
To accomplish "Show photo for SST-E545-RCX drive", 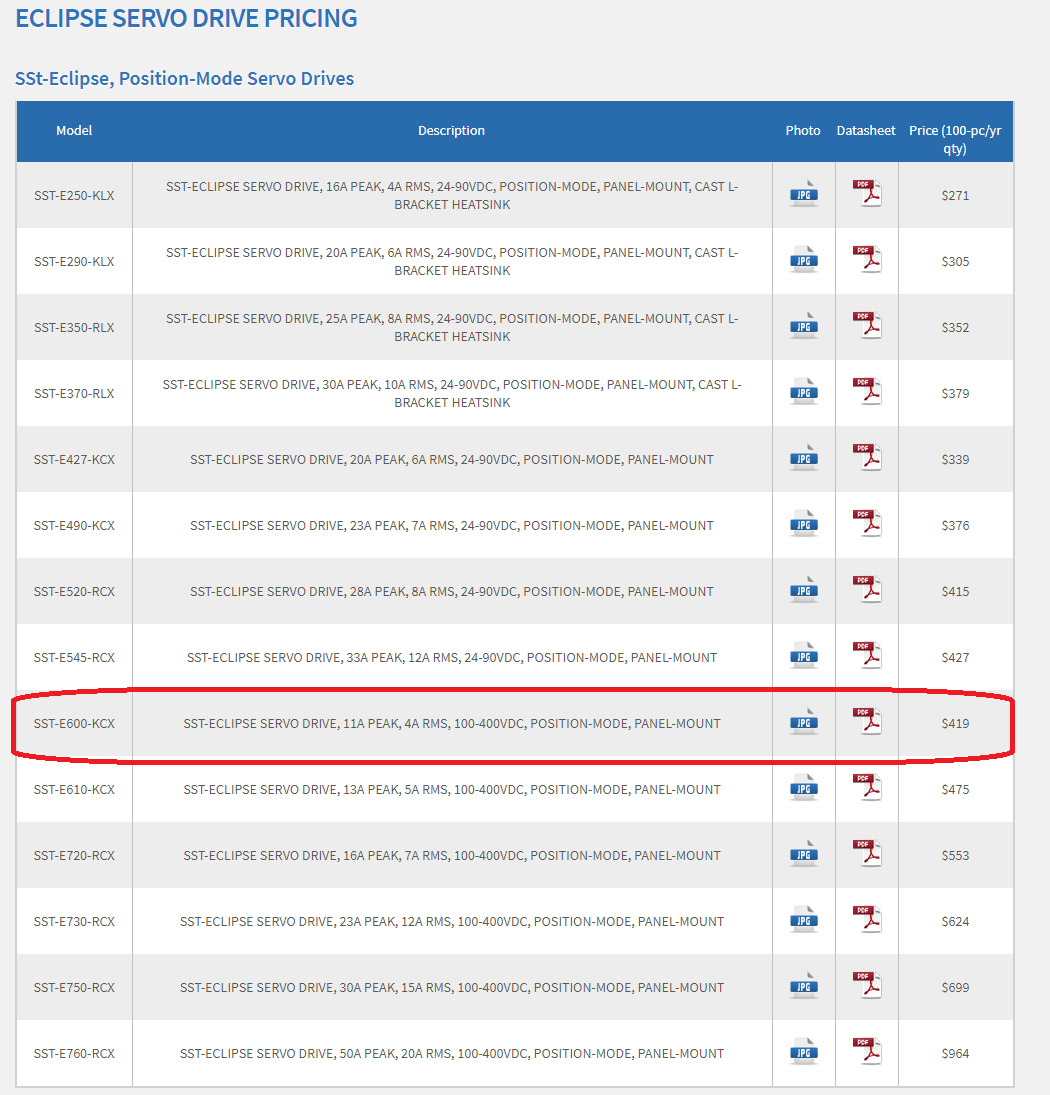I will coord(804,655).
